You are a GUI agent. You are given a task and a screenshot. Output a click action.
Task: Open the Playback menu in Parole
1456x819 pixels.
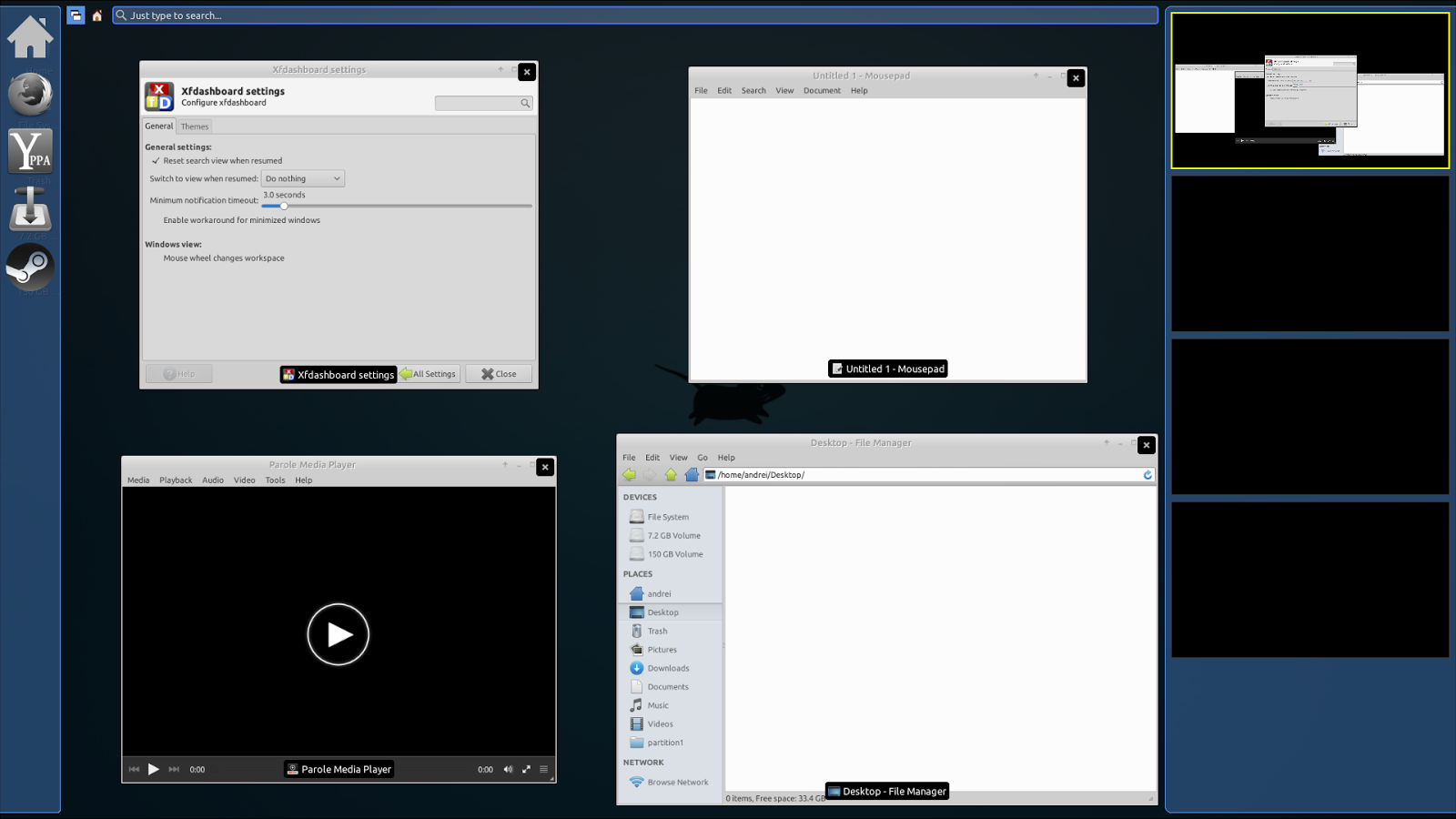pos(175,480)
